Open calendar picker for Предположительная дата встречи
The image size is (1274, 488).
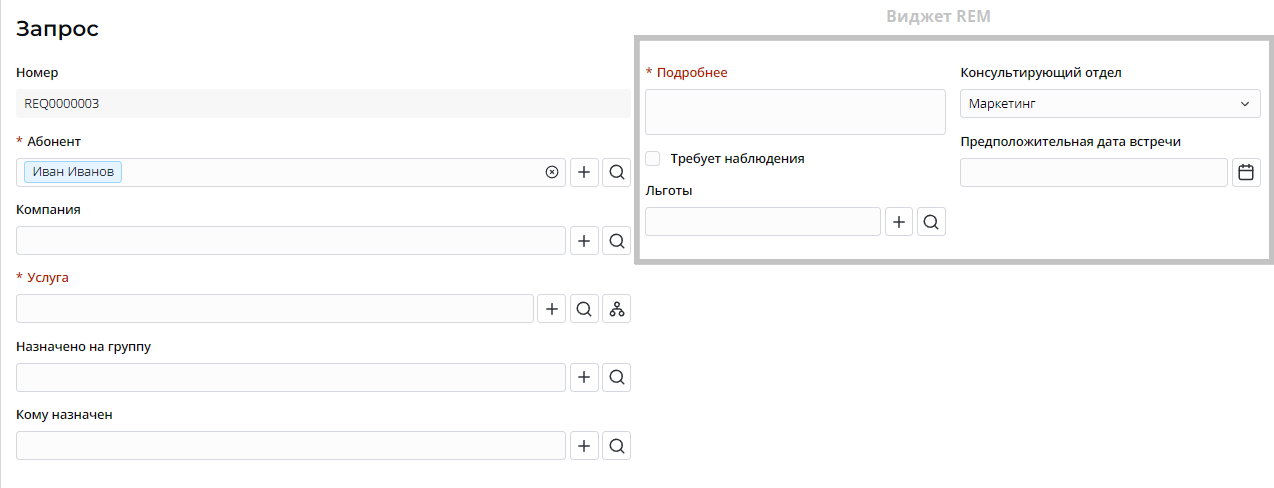click(x=1246, y=173)
